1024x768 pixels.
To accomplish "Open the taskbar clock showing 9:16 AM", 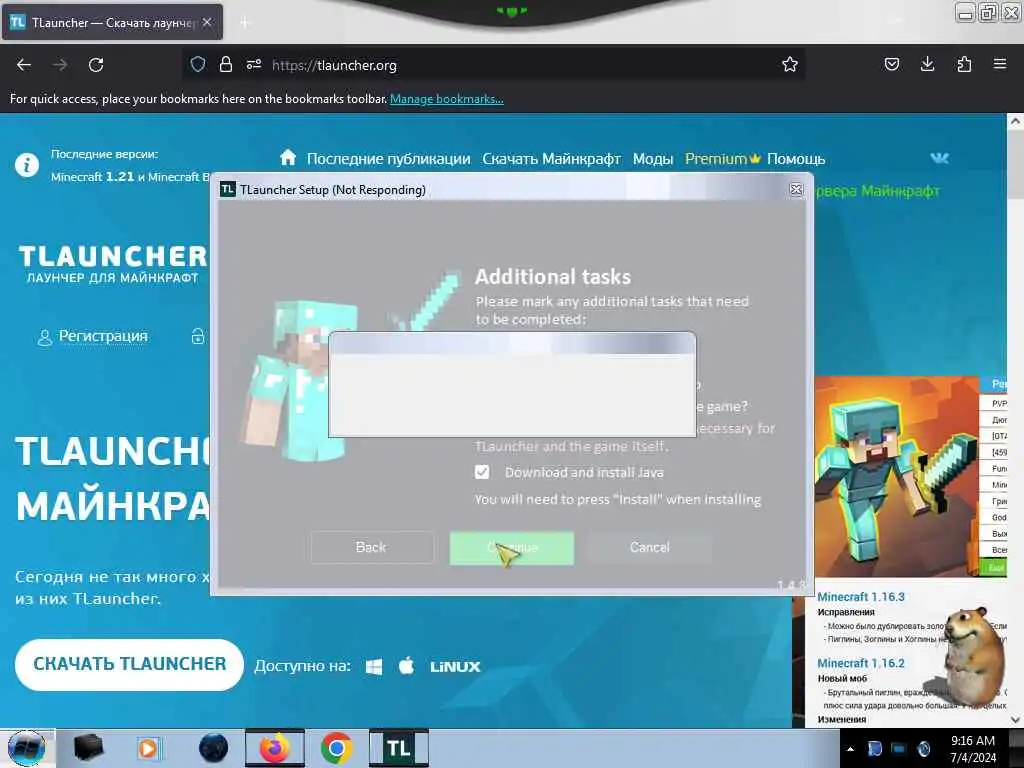I will [x=972, y=749].
